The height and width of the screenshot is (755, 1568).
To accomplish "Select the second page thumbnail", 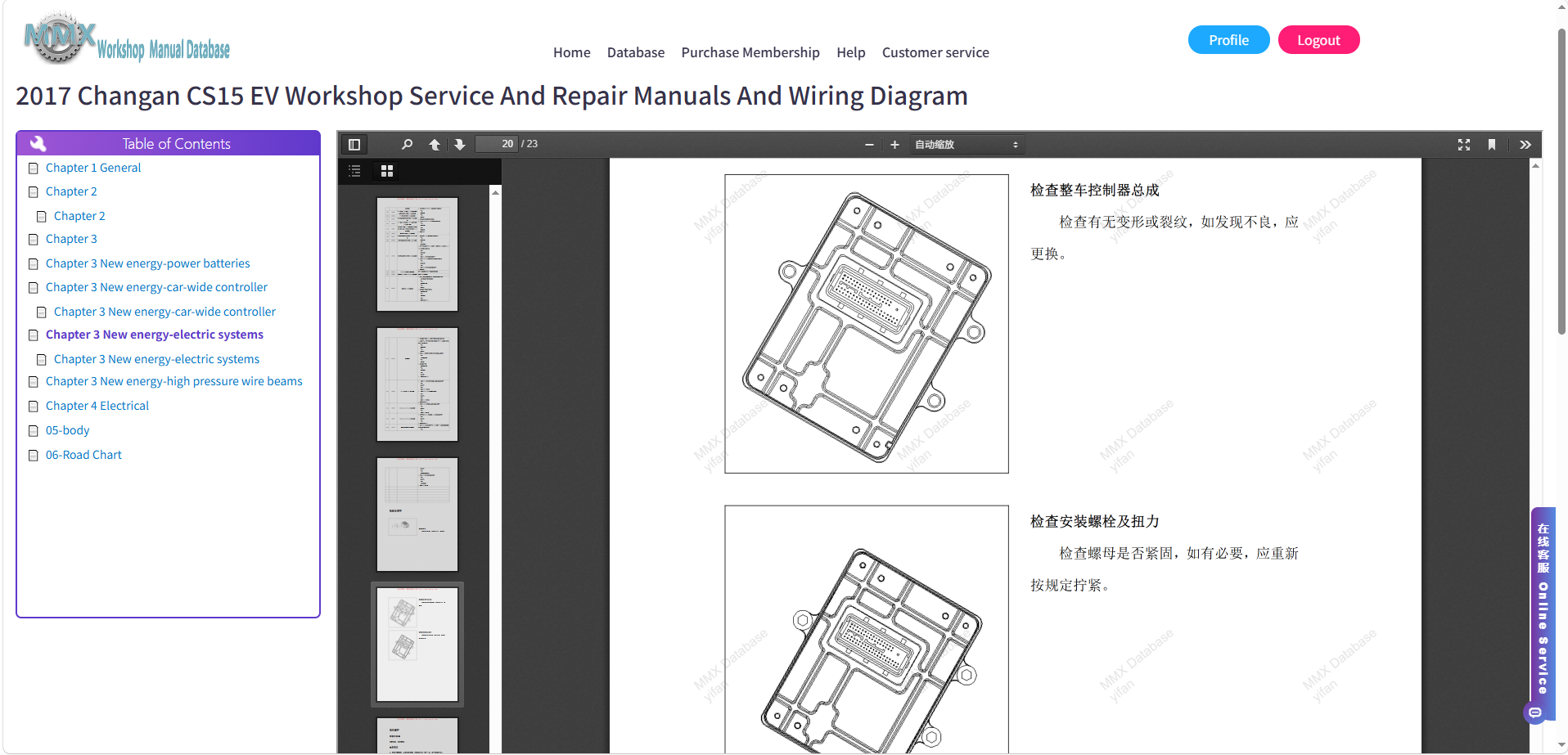I will [417, 384].
